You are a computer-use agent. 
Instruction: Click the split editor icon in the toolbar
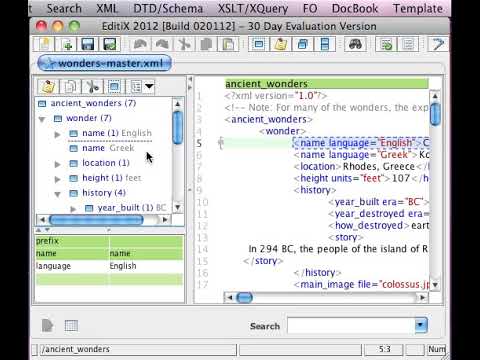pyautogui.click(x=325, y=44)
